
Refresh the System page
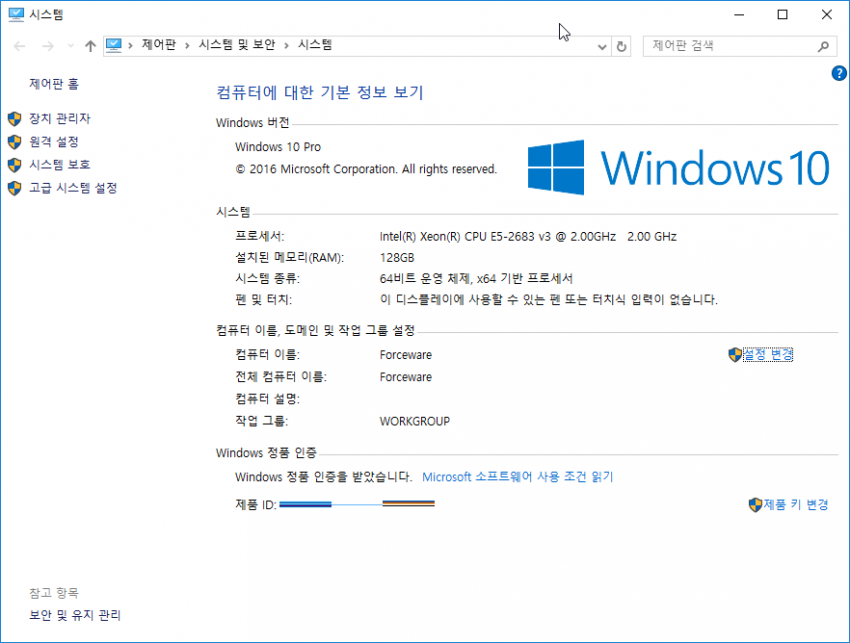point(622,46)
